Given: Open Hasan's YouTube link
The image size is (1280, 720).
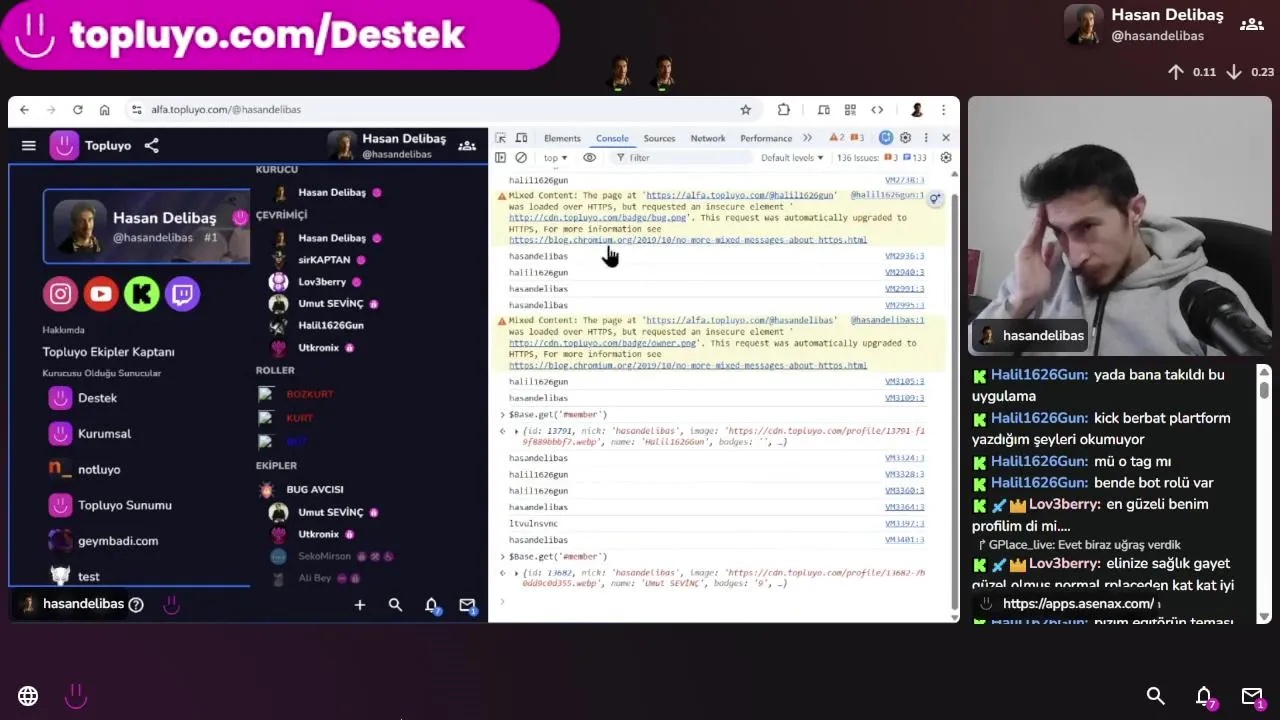Looking at the screenshot, I should (x=101, y=294).
